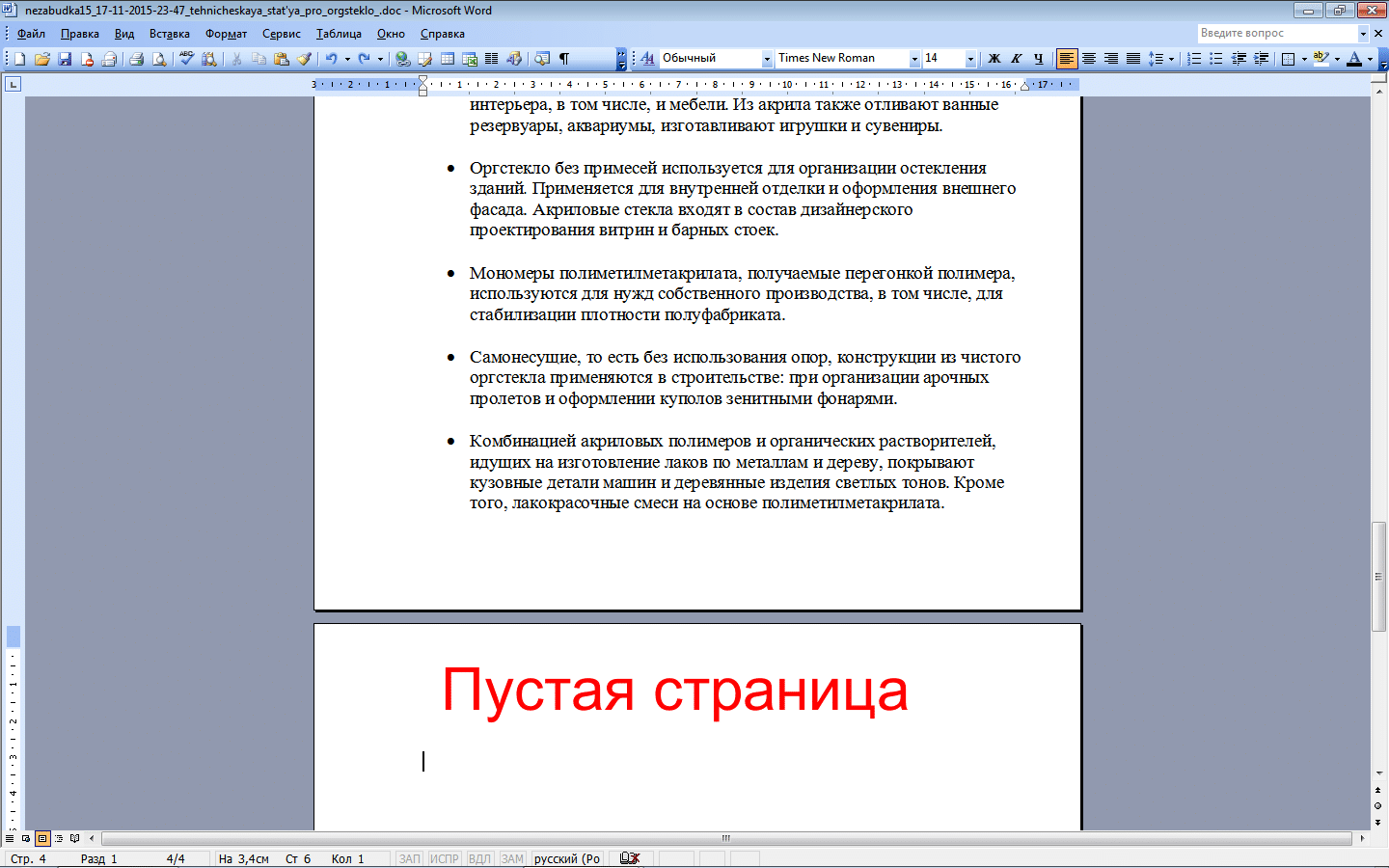Open font color dropdown arrow
This screenshot has width=1389, height=868.
click(1370, 59)
